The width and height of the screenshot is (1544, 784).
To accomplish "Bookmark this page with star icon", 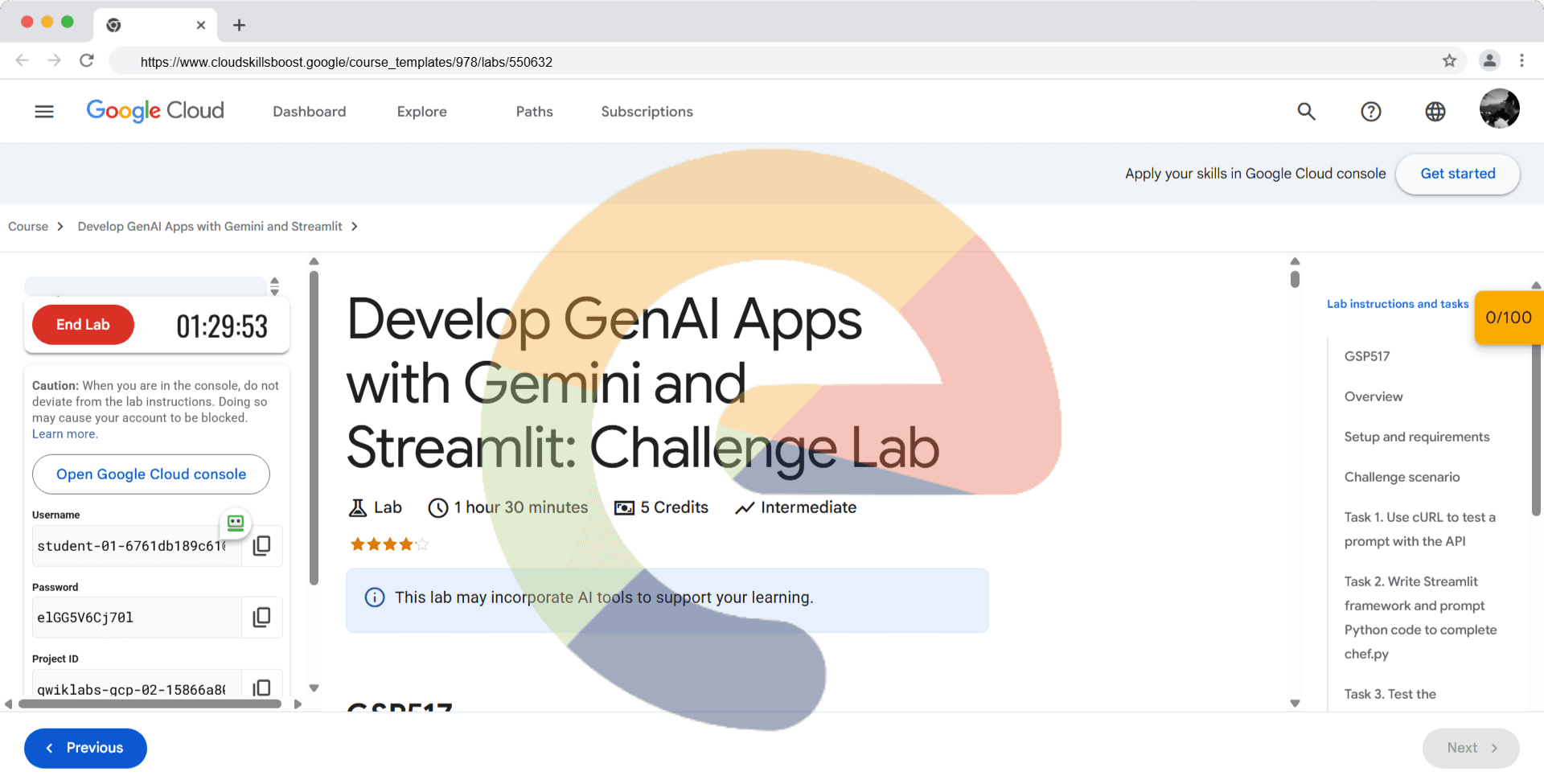I will coord(1449,61).
